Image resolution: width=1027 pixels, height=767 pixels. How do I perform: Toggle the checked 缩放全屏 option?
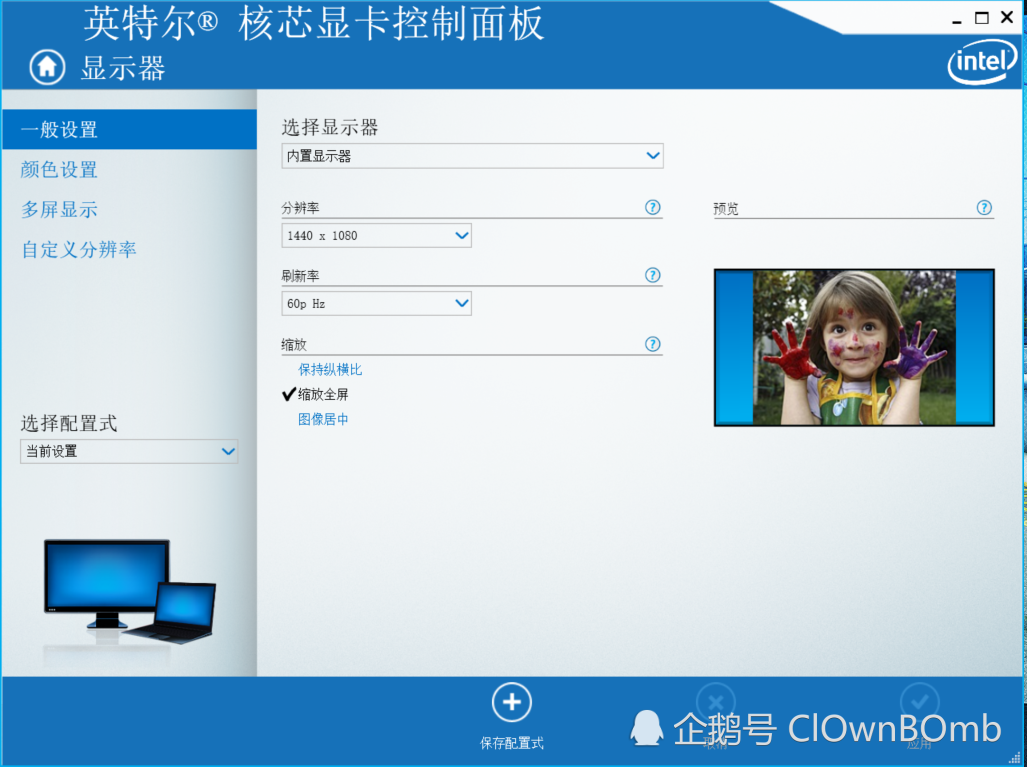[322, 395]
